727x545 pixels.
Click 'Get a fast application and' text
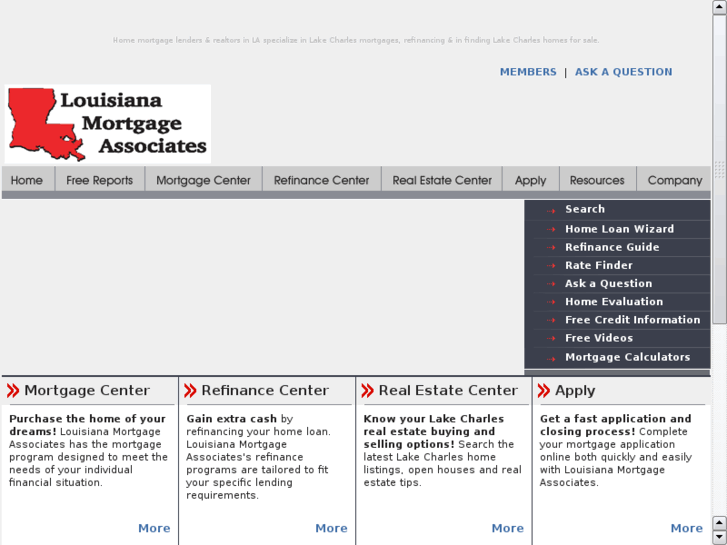pos(615,419)
